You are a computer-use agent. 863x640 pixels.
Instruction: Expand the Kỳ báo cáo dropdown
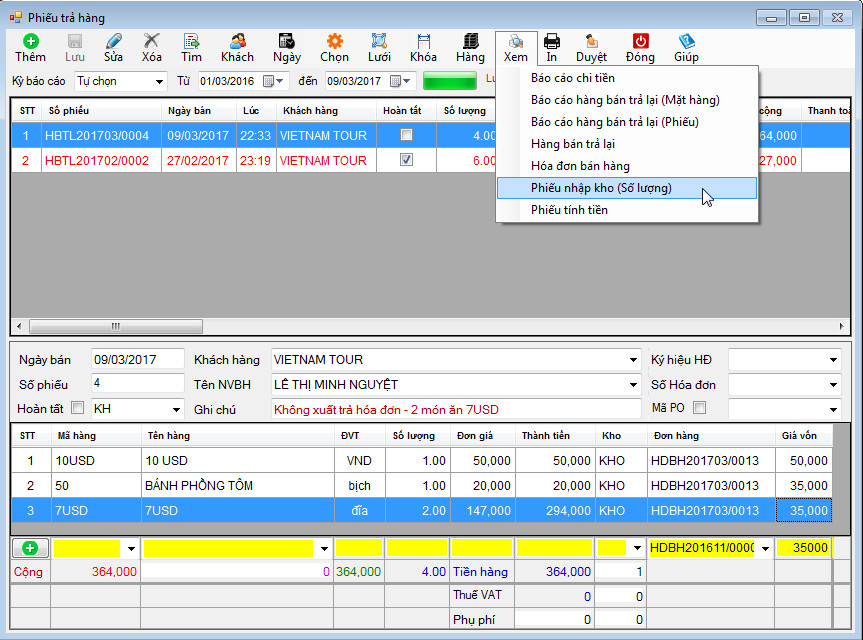(160, 81)
